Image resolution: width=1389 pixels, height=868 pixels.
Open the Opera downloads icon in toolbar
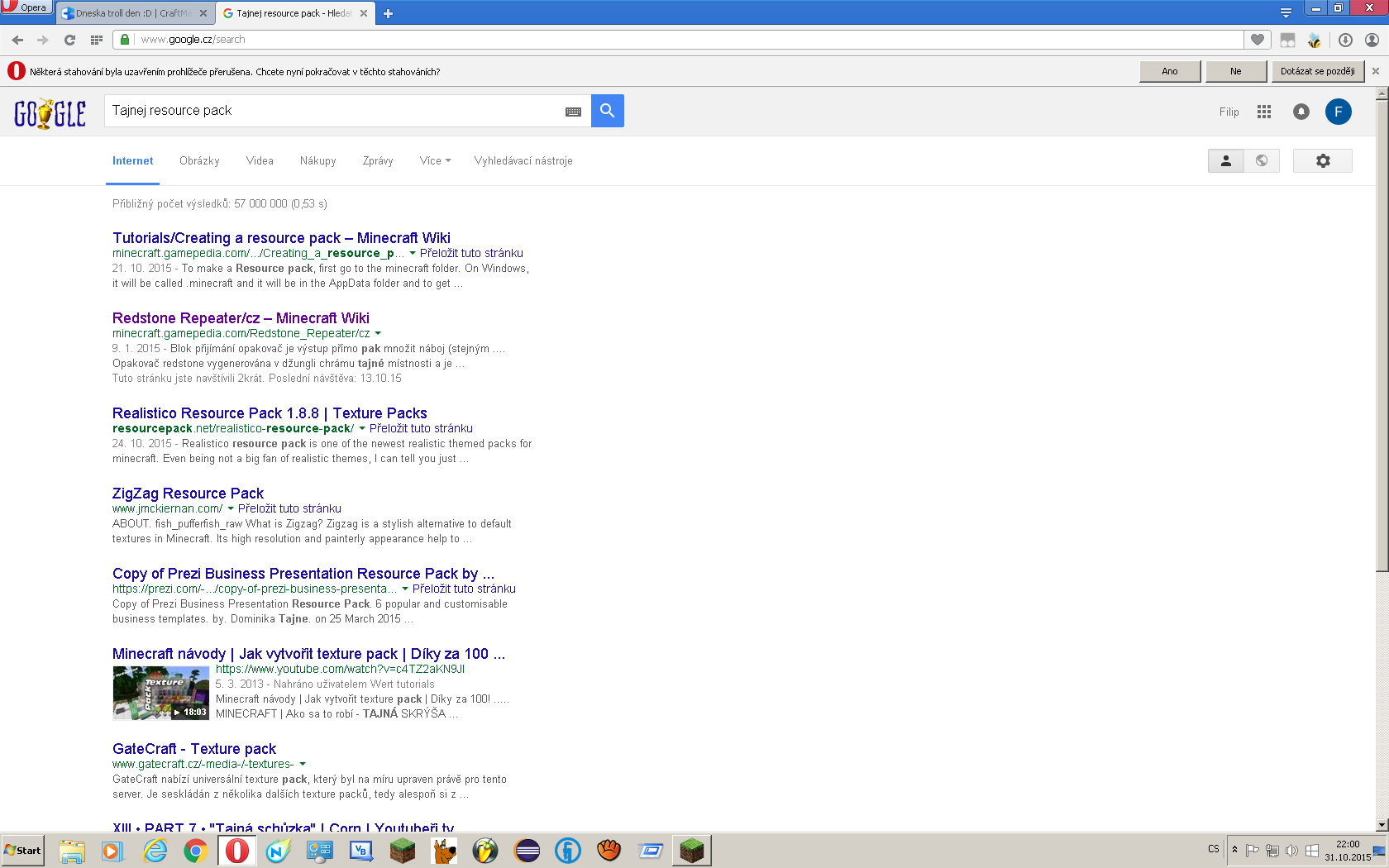pyautogui.click(x=1345, y=40)
